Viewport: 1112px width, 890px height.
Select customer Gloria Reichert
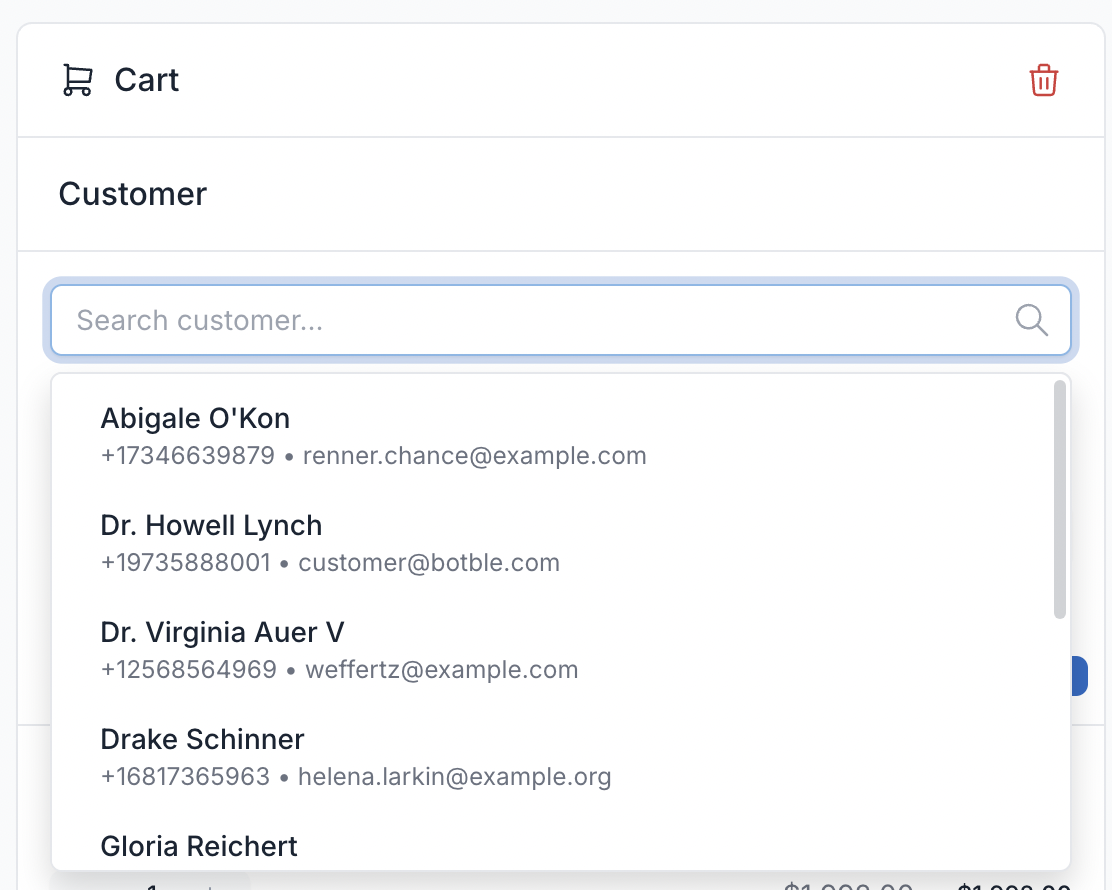(x=198, y=846)
